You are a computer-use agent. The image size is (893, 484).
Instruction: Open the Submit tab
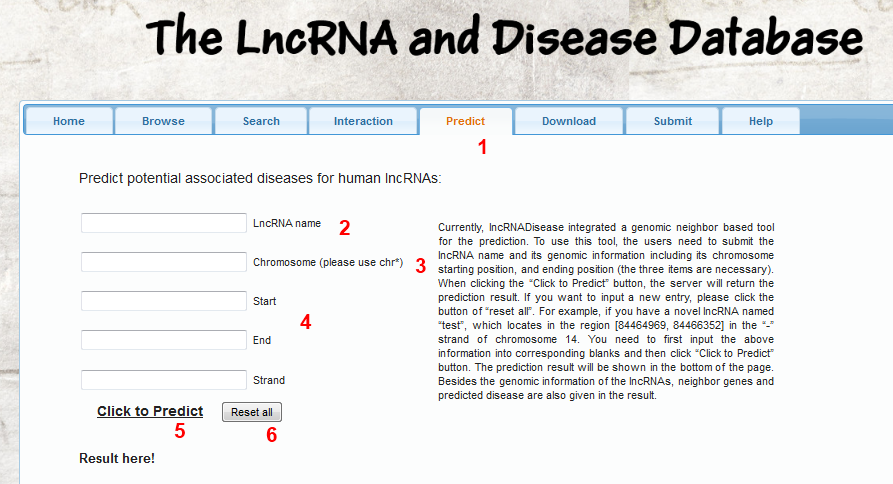click(672, 121)
